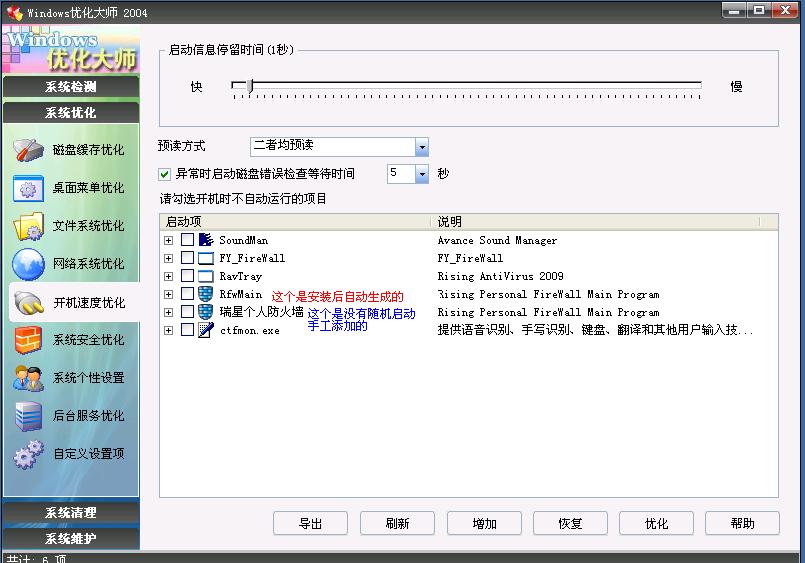Screen dimensions: 805x563
Task: Toggle 异常时启动磁盘错误检查等待时间 checkbox
Action: point(164,174)
